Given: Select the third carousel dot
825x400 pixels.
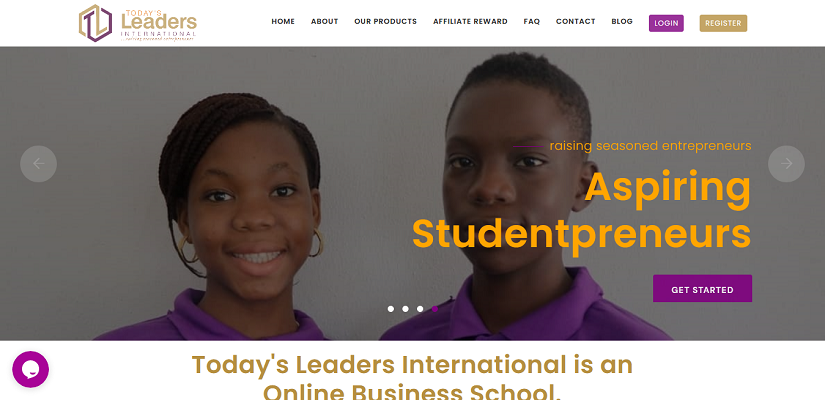Looking at the screenshot, I should pos(420,309).
